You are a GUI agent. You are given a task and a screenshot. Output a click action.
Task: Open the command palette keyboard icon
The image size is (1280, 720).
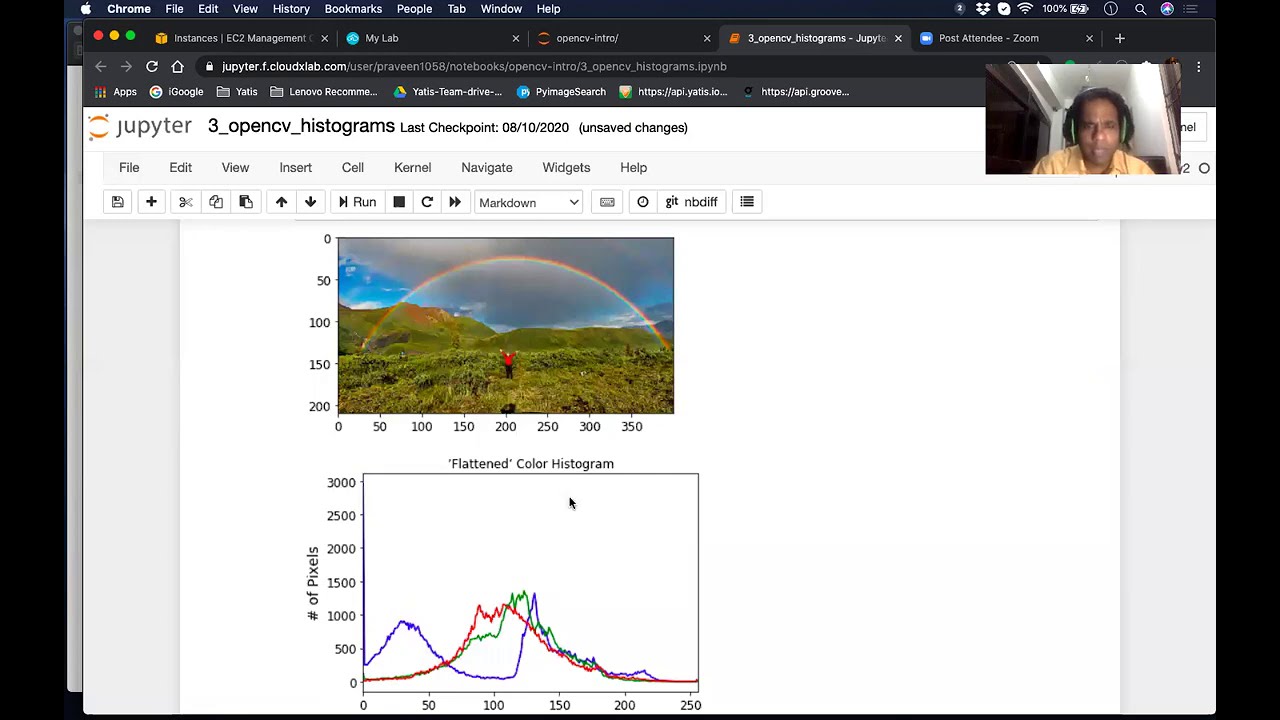click(607, 202)
